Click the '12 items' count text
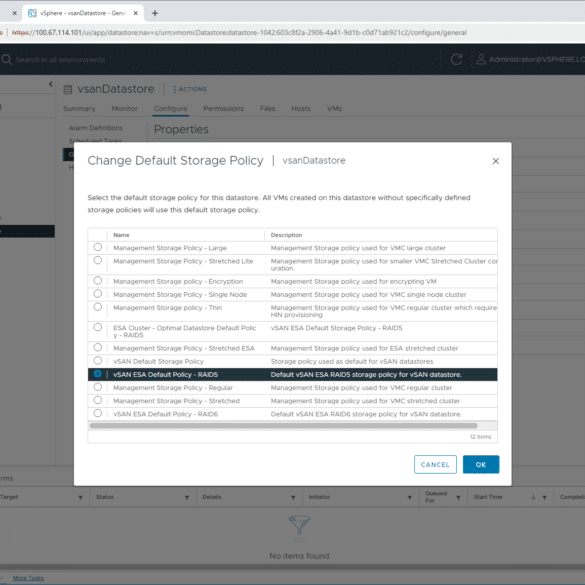Viewport: 585px width, 585px height. tap(481, 437)
